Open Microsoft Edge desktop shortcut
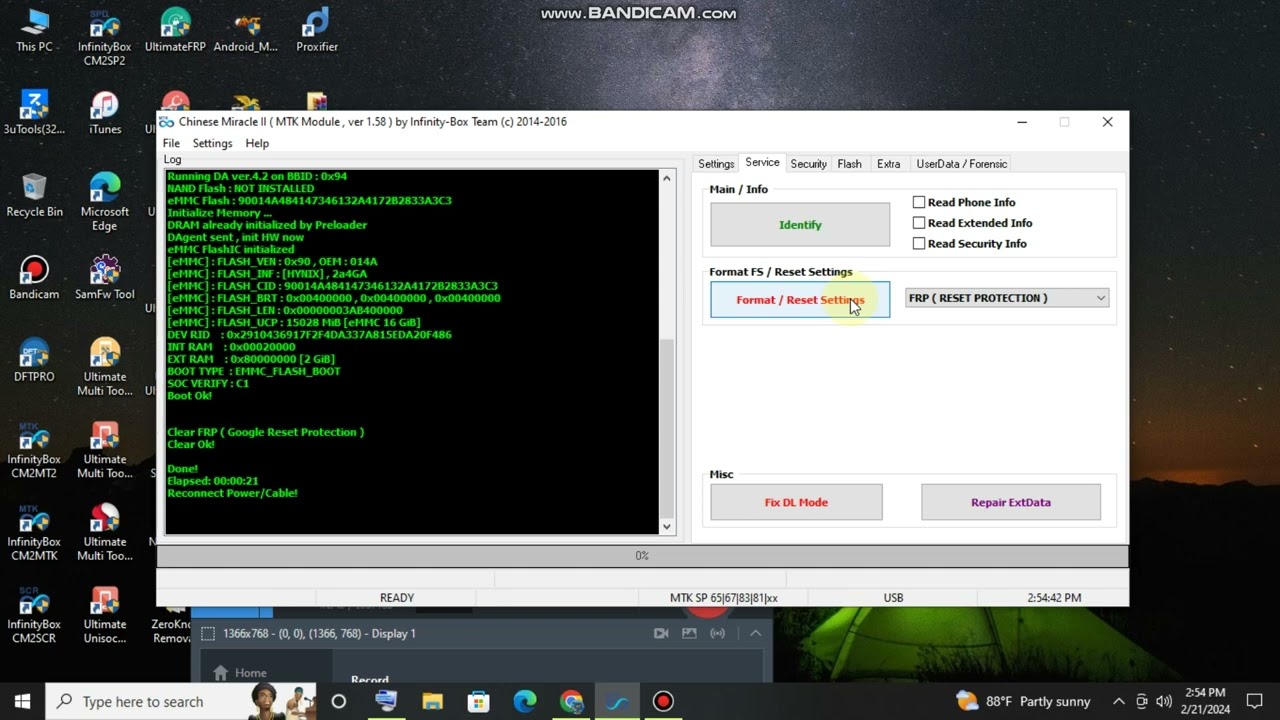 (x=105, y=202)
